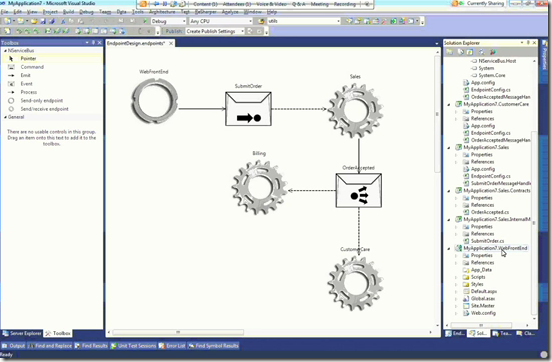The height and width of the screenshot is (362, 552).
Task: Click Show All Files in Solution Explorer
Action: 461,52
